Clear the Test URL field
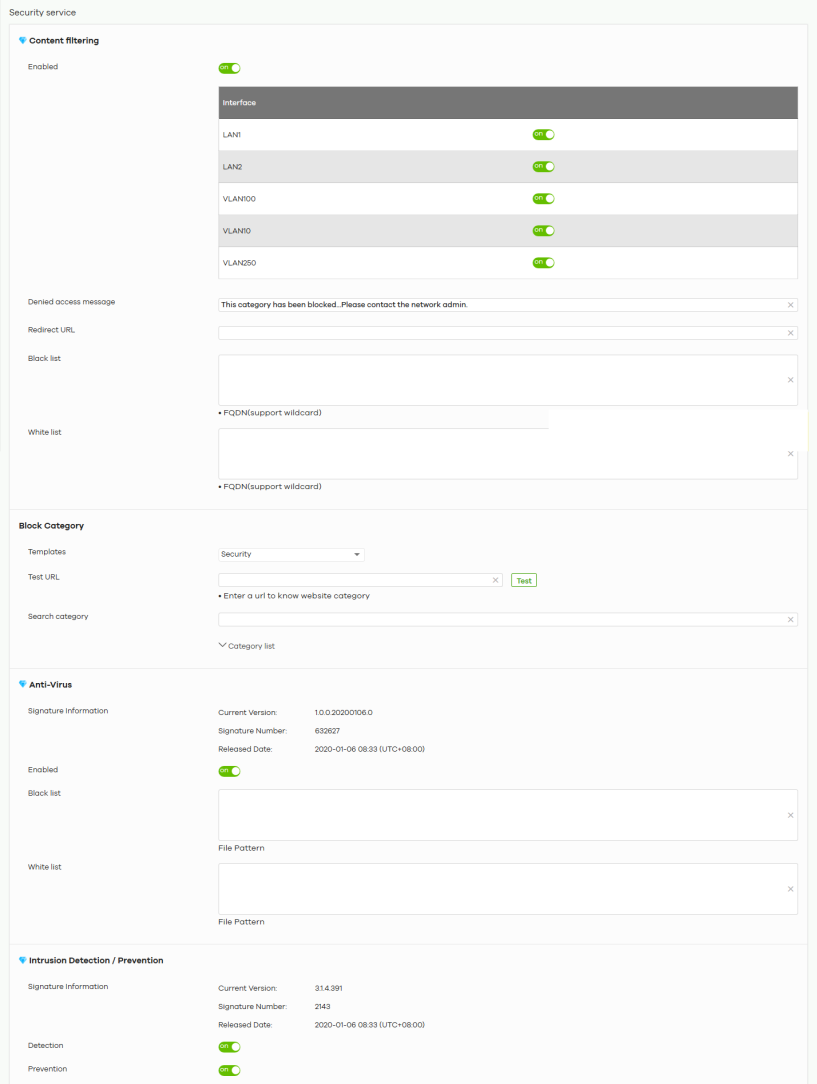 (x=495, y=580)
